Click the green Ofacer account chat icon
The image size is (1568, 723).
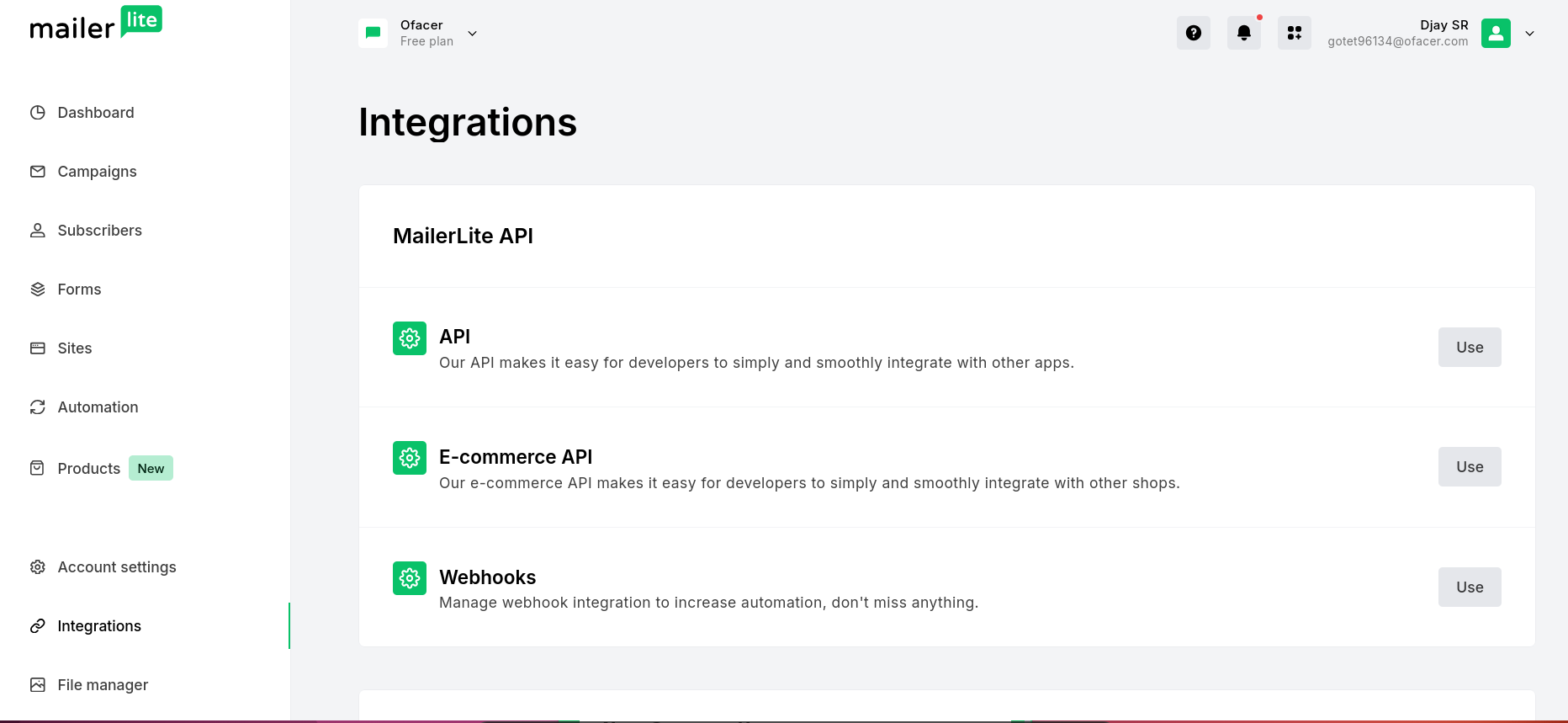coord(373,33)
